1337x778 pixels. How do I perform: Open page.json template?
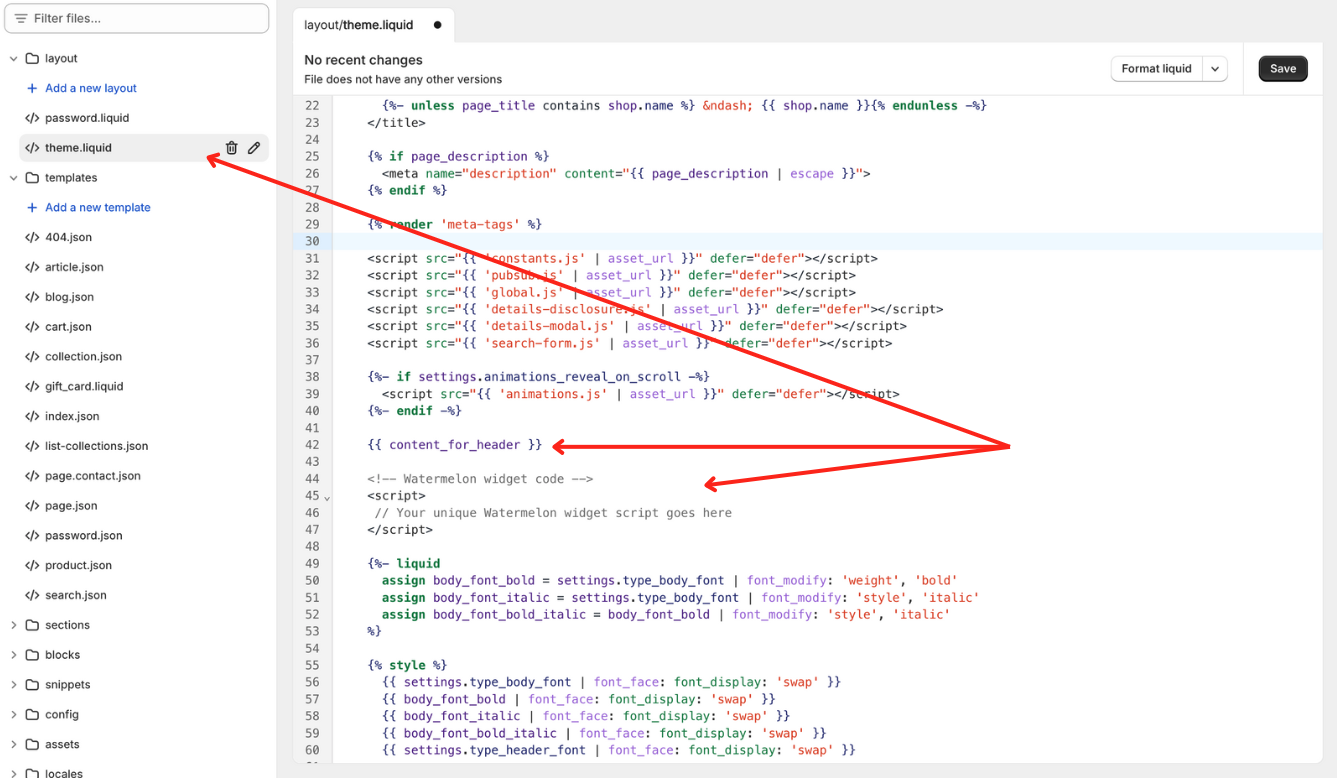click(x=71, y=506)
